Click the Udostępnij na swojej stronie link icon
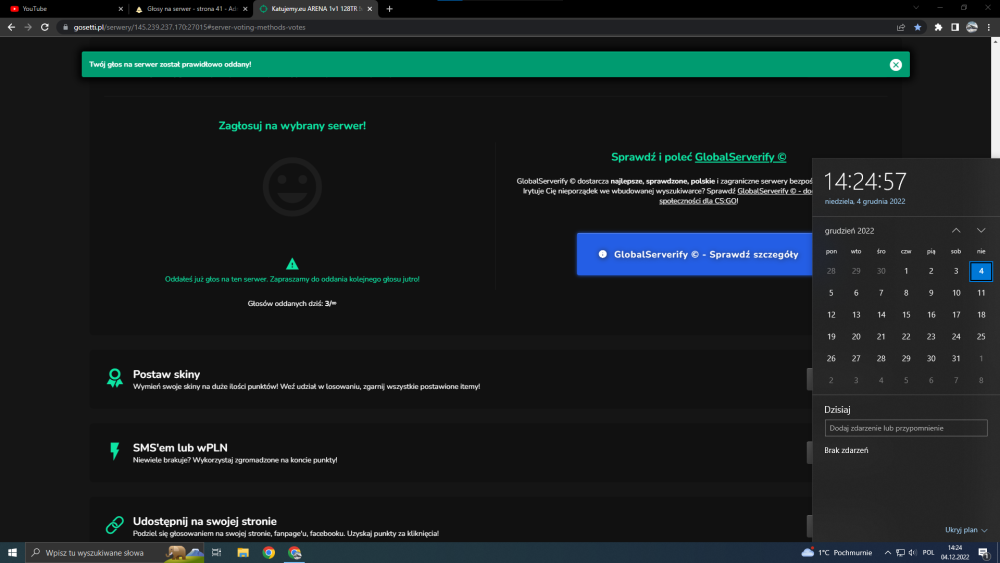Image resolution: width=1000 pixels, height=563 pixels. (x=115, y=525)
